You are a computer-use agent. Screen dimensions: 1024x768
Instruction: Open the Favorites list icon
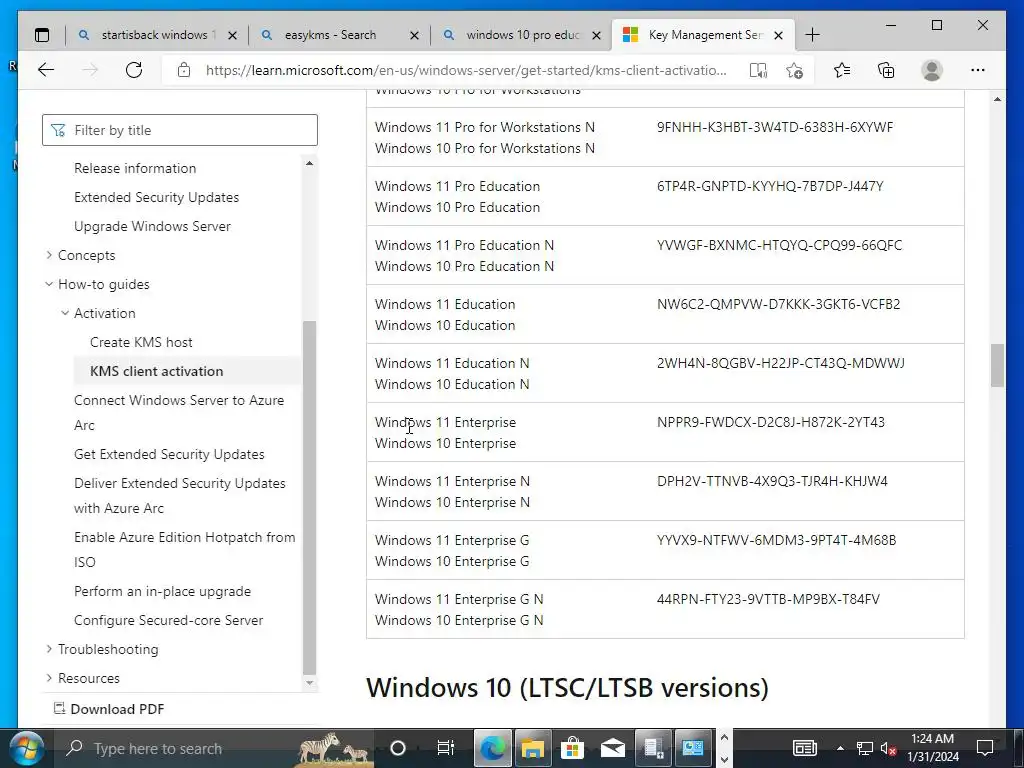(842, 70)
